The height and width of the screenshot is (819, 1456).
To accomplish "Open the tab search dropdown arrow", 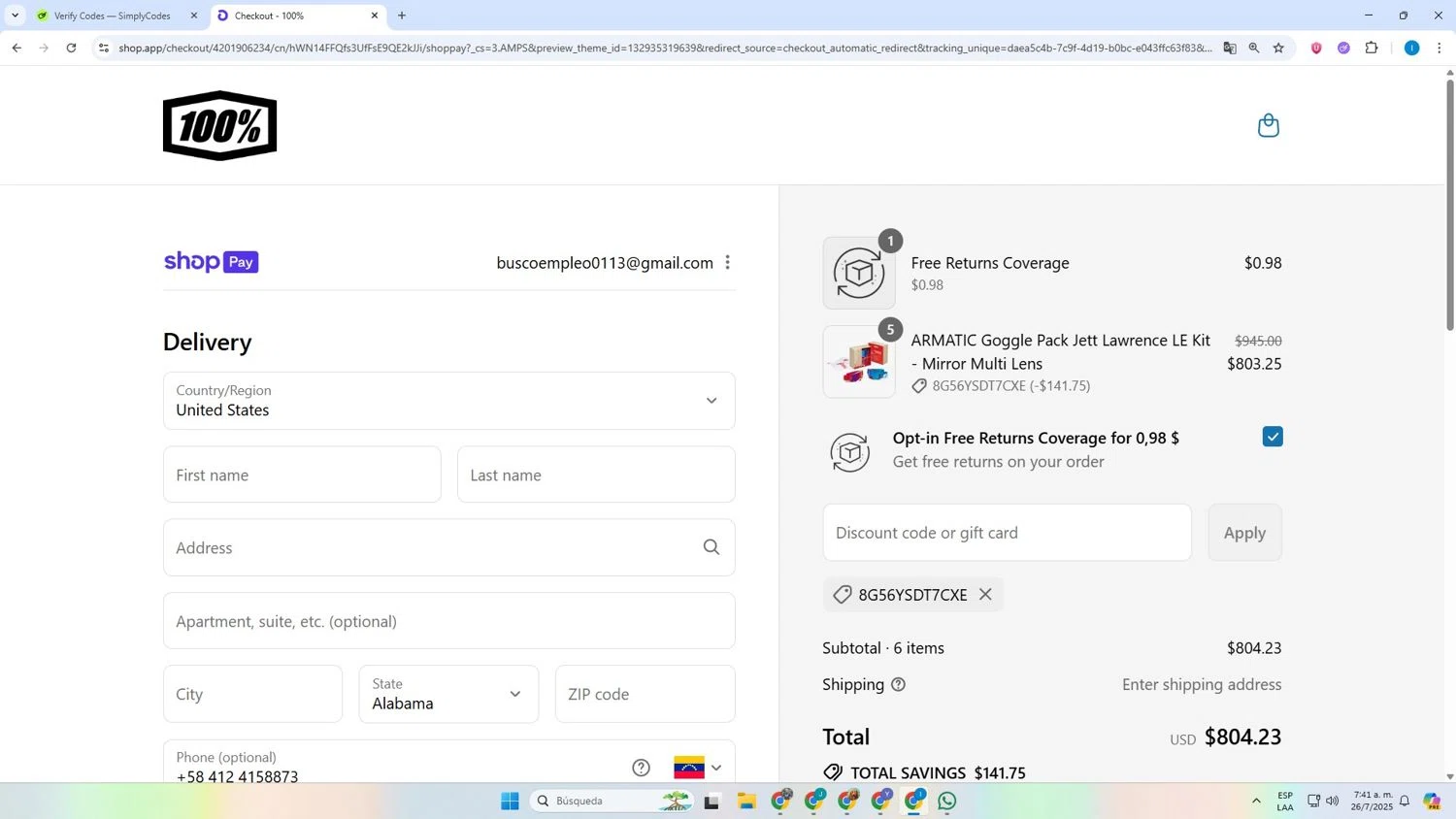I will (x=15, y=16).
